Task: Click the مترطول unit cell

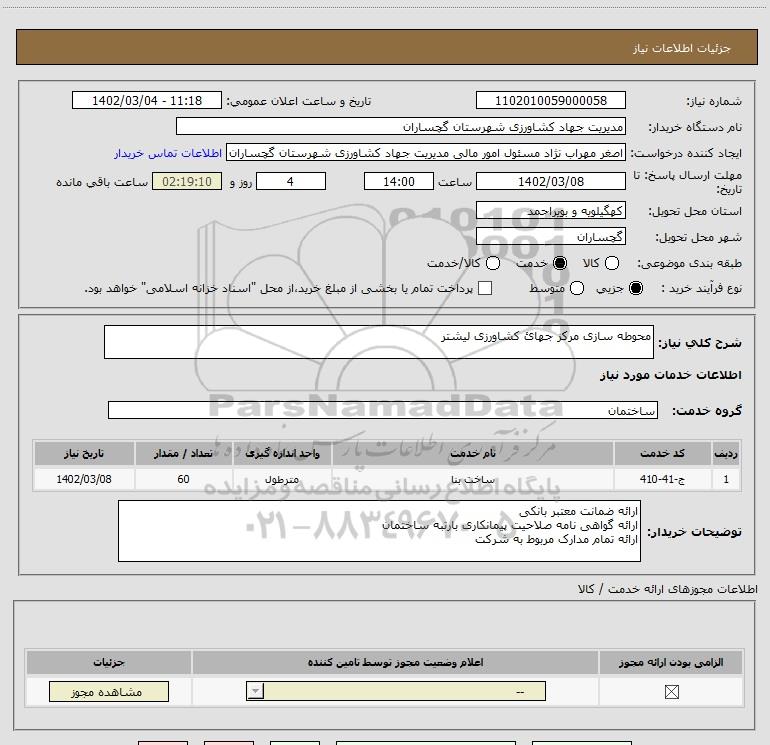Action: [x=282, y=479]
